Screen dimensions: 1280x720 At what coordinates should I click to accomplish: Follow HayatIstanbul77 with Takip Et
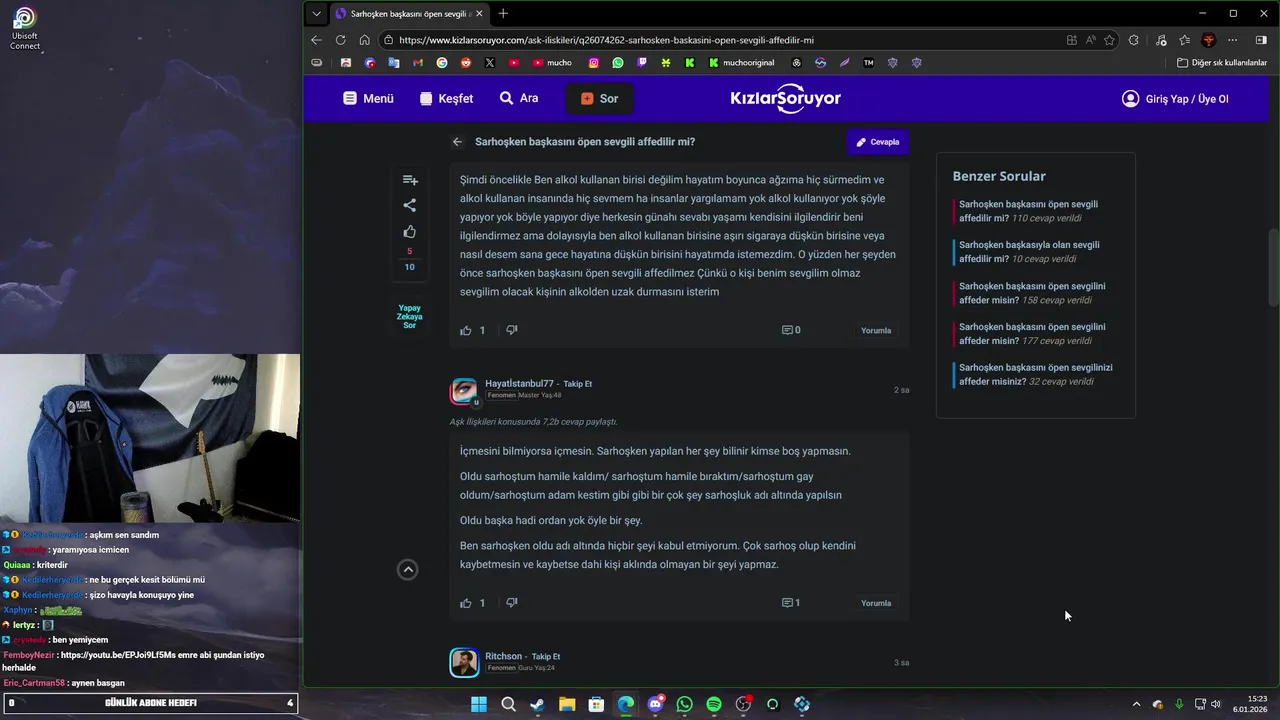578,384
